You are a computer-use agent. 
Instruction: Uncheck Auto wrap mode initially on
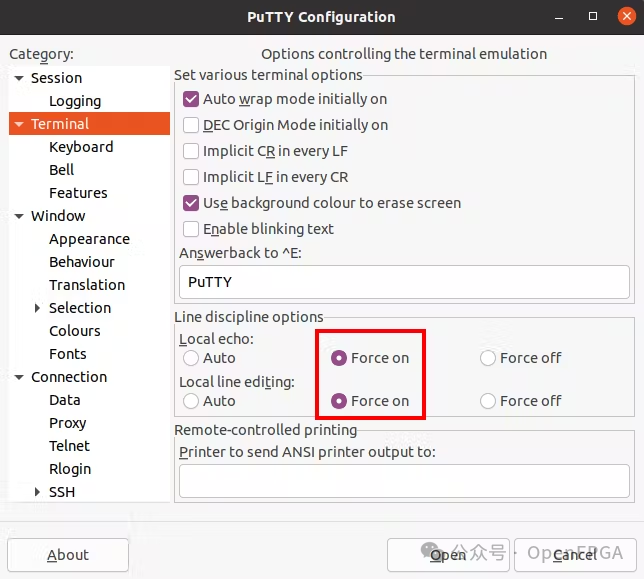coord(191,99)
